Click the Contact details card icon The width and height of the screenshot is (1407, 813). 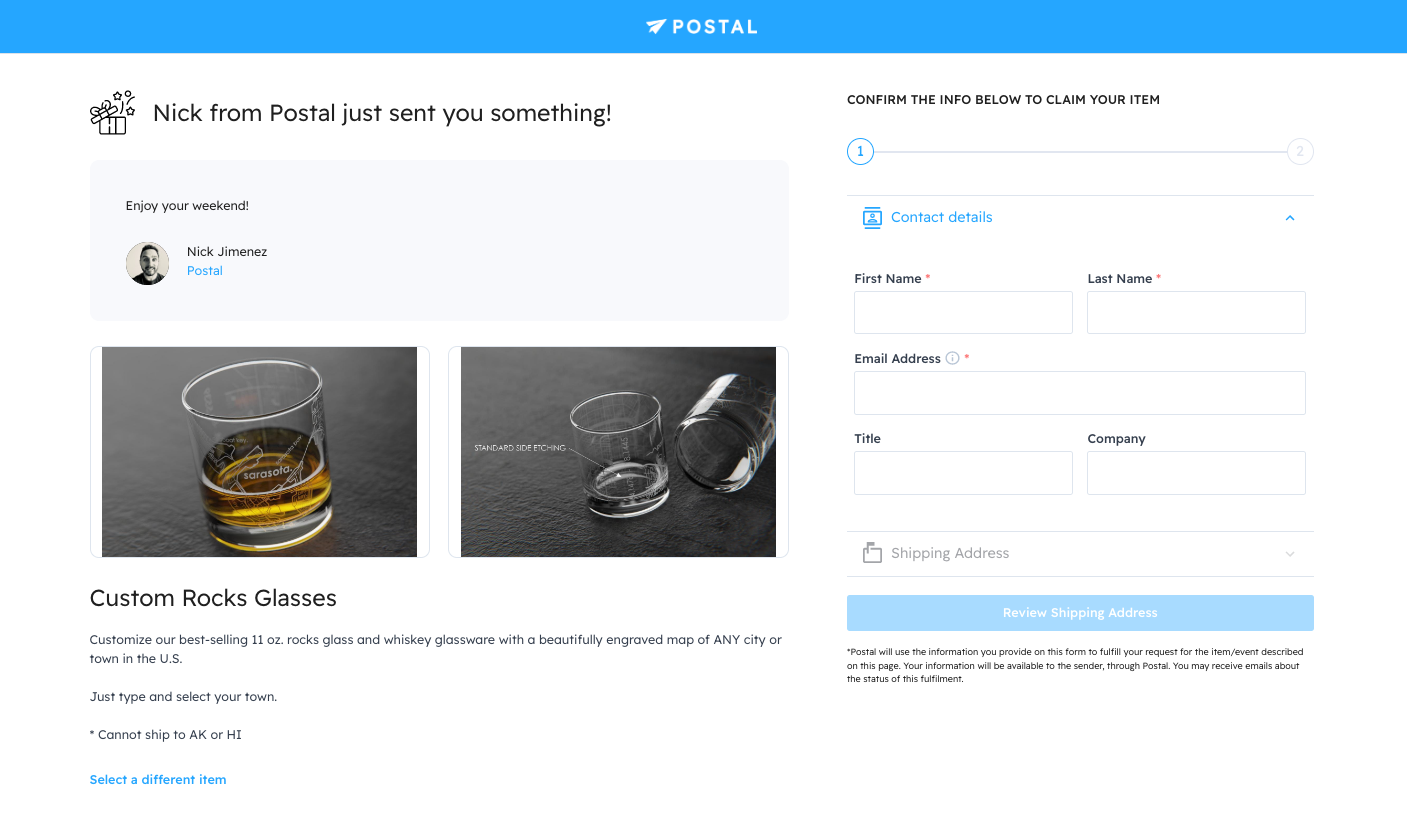tap(872, 218)
